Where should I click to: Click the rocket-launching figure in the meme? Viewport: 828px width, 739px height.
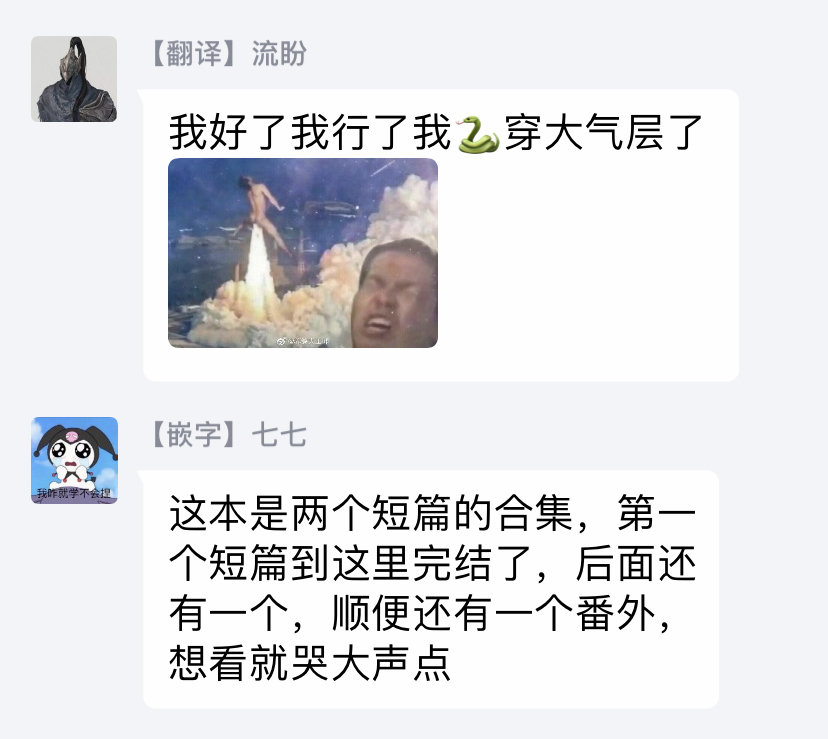(260, 209)
